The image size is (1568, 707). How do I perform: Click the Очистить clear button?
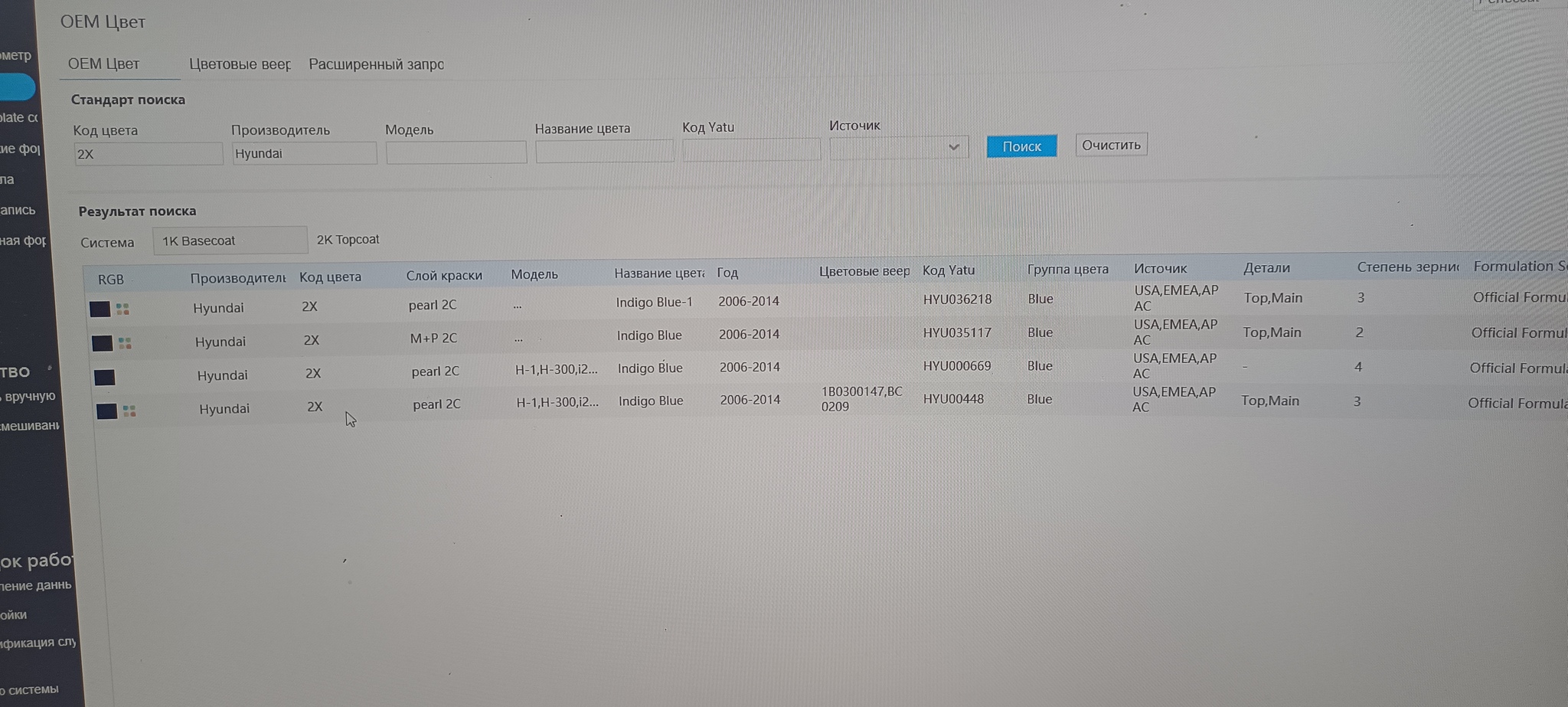(1111, 145)
